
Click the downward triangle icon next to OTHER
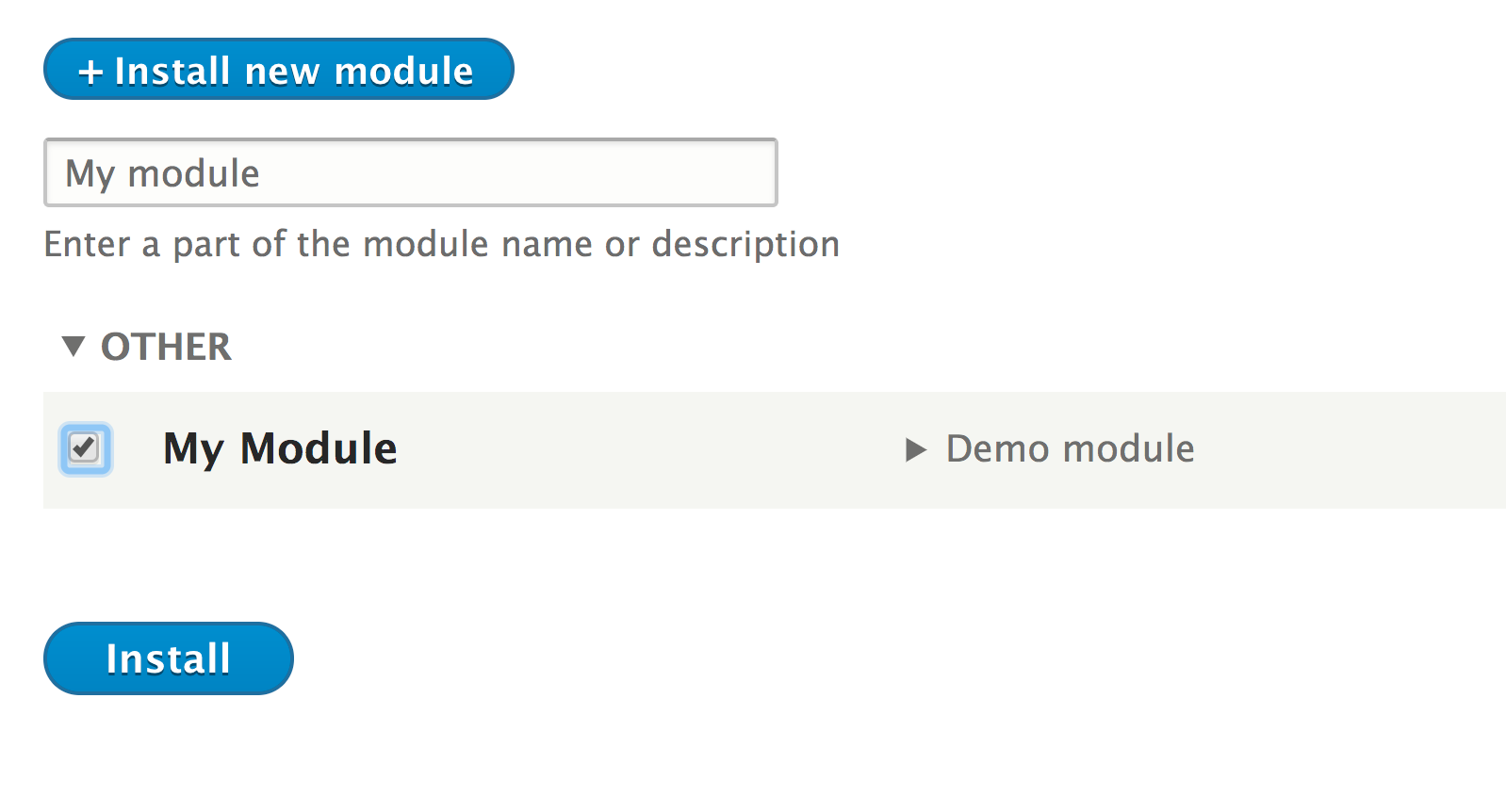pos(73,346)
